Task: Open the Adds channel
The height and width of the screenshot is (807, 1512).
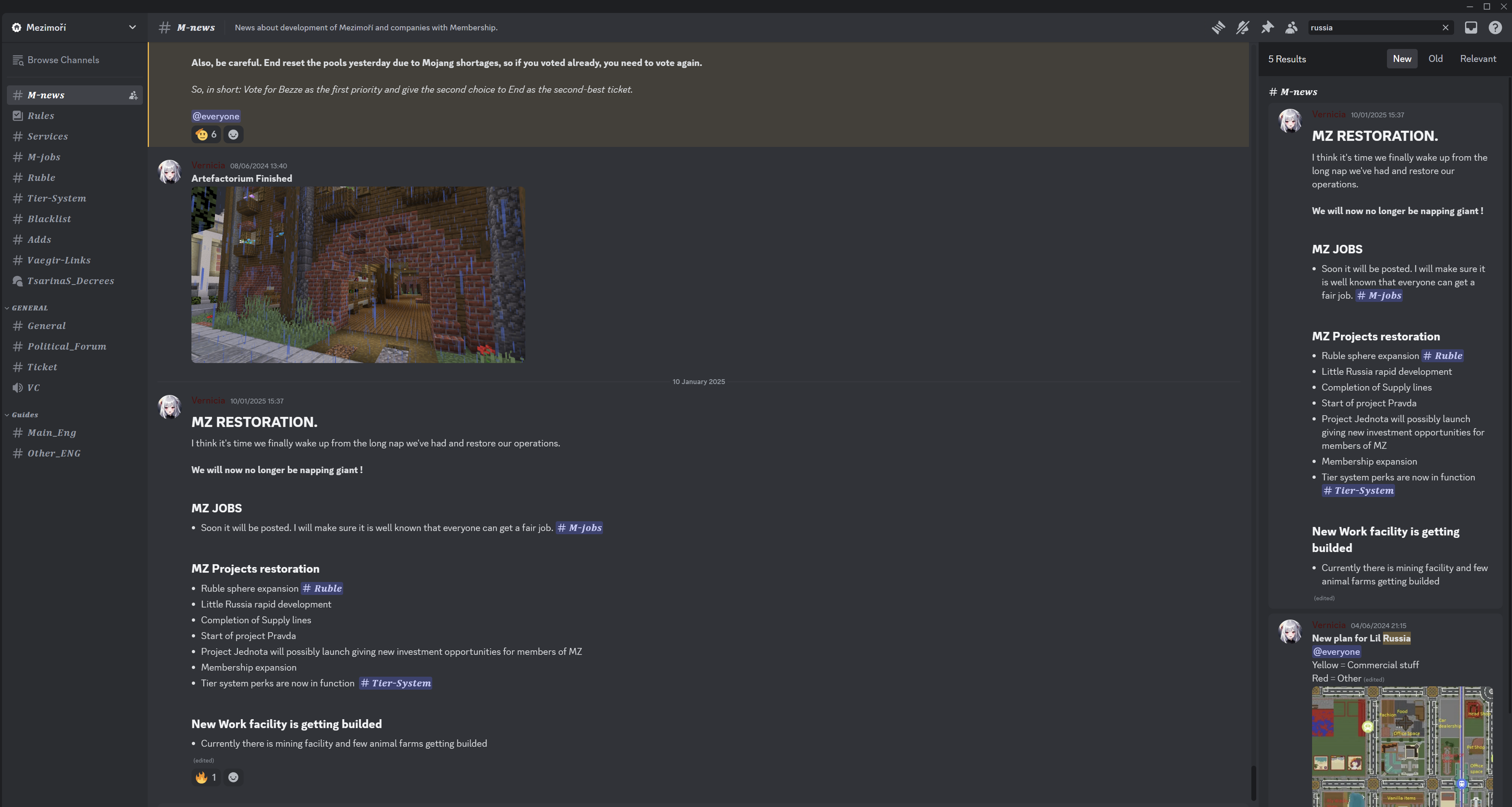Action: [74, 240]
